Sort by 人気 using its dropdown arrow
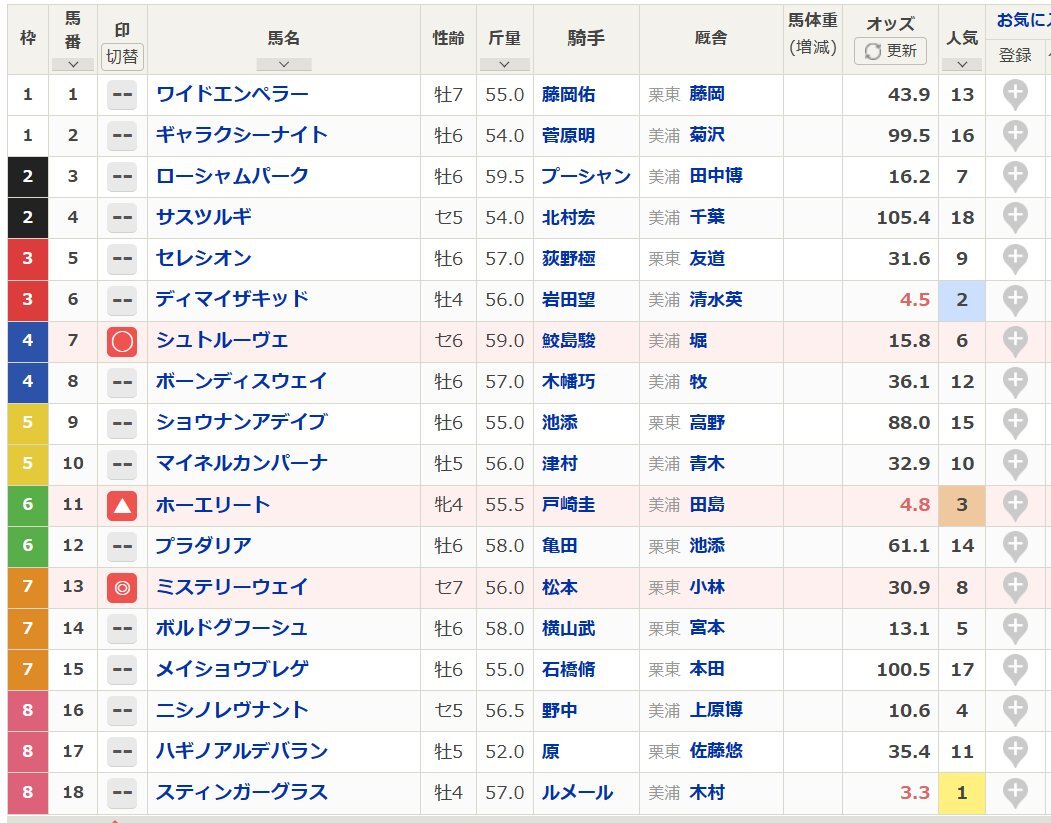This screenshot has height=823, width=1051. tap(962, 64)
